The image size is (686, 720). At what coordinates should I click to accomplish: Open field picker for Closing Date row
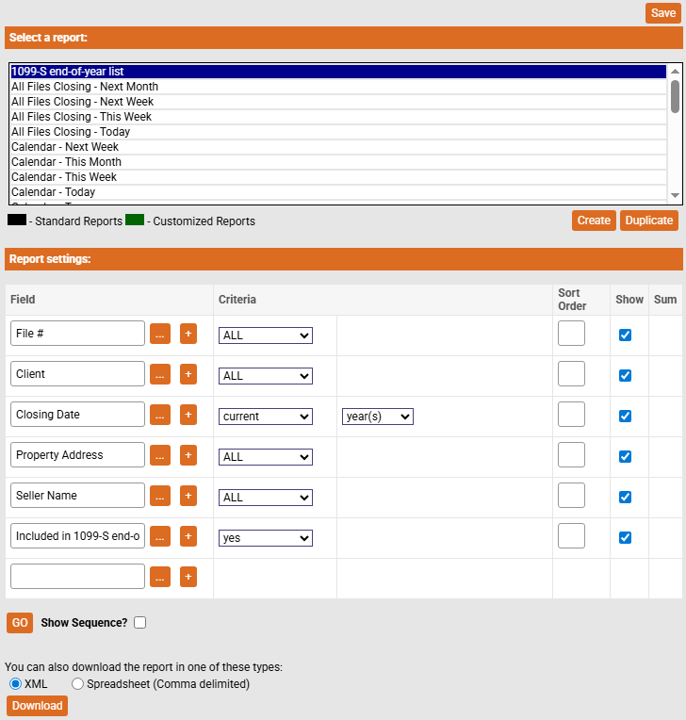[x=160, y=415]
